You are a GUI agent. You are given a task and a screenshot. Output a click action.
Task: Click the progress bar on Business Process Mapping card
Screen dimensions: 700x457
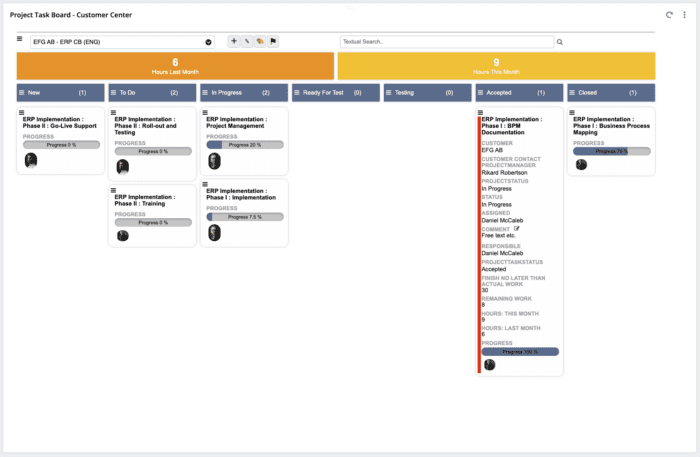click(x=612, y=151)
